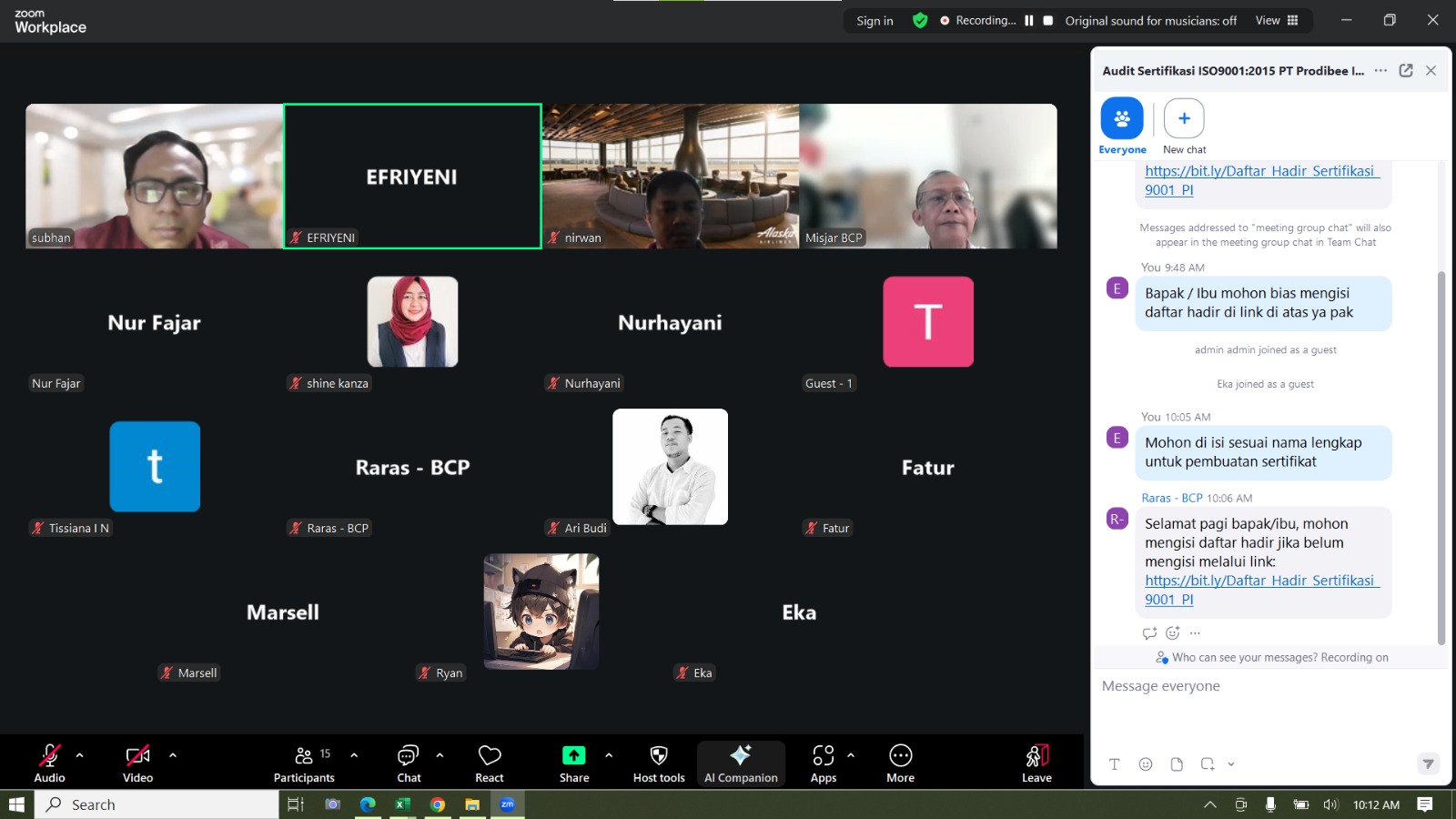Open the Apps button in toolbar
The width and height of the screenshot is (1456, 819).
[x=823, y=763]
